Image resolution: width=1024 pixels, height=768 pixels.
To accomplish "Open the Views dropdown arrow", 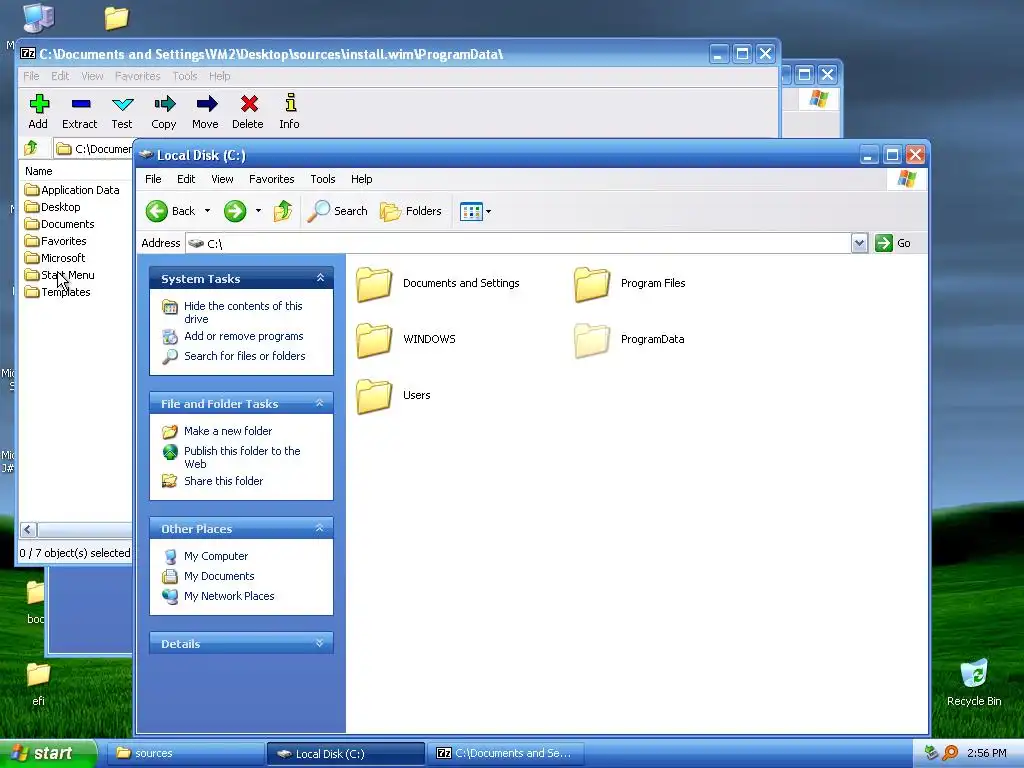I will tap(488, 212).
